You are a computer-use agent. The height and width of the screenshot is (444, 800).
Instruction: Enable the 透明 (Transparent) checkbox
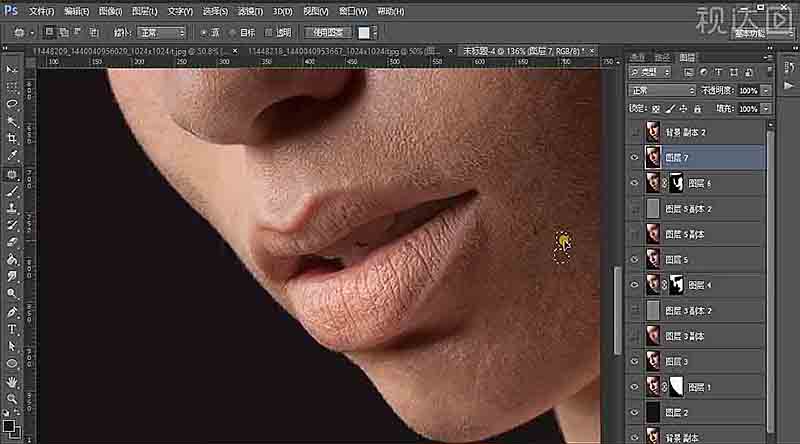point(269,33)
